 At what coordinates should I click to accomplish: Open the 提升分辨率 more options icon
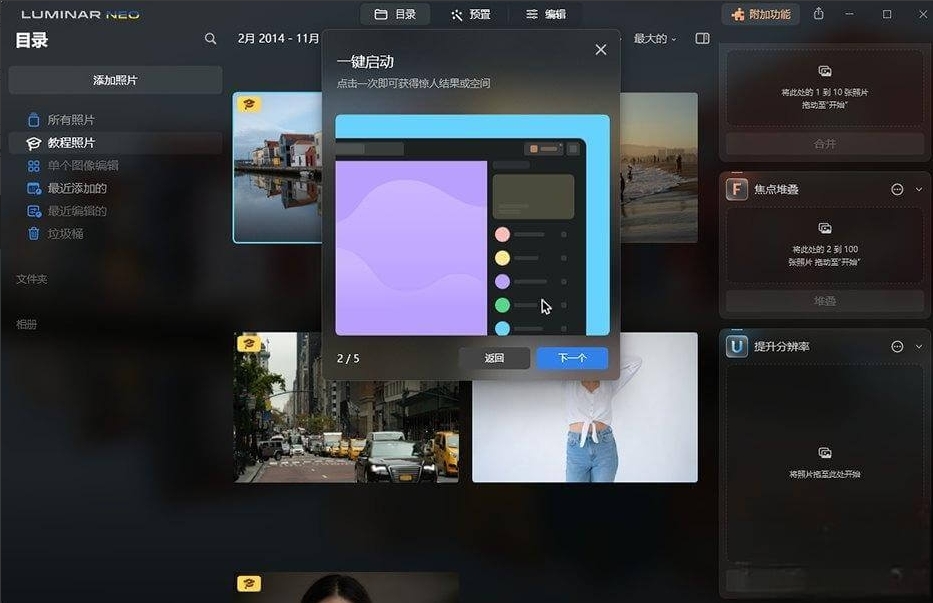pos(897,346)
